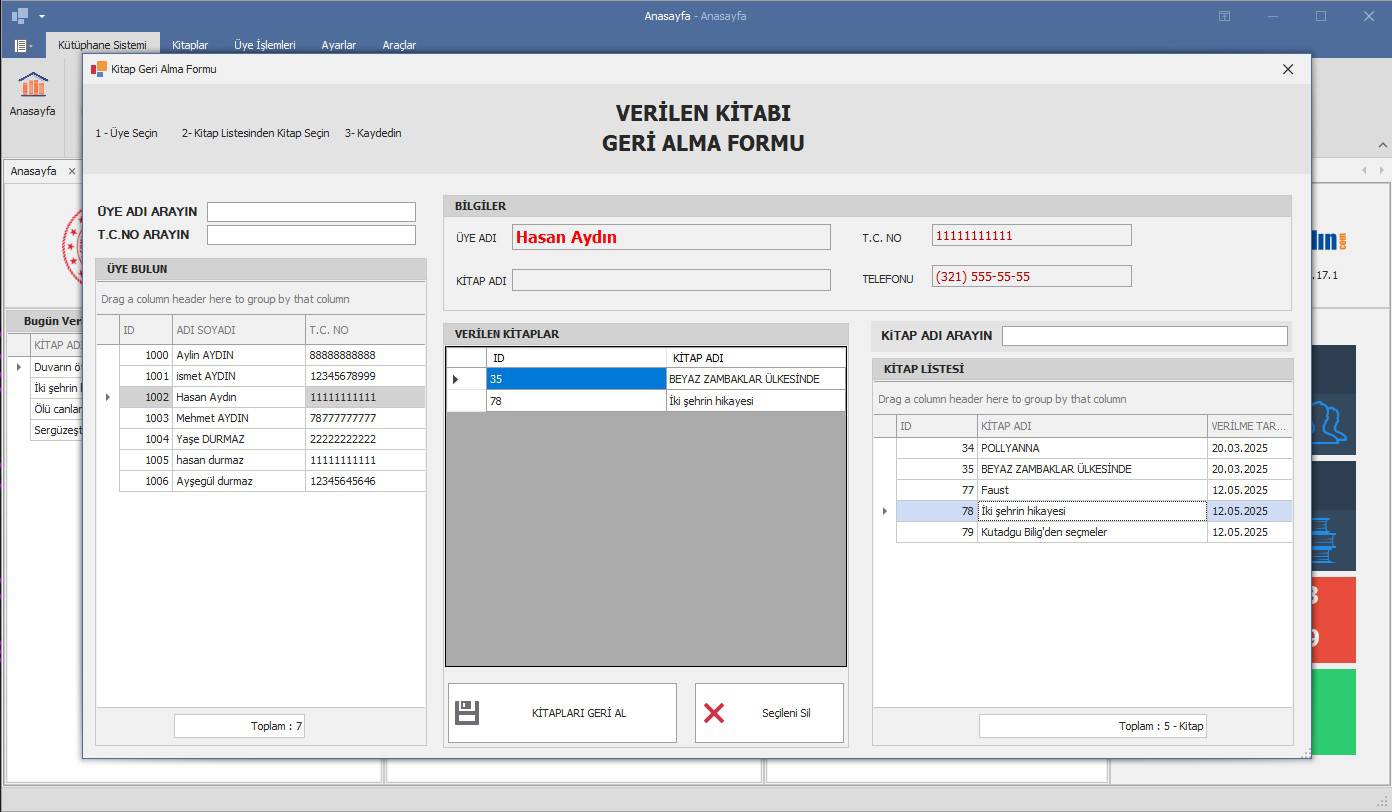Open the application menu icon in ribbon
Screen dimensions: 1392x812
click(23, 46)
